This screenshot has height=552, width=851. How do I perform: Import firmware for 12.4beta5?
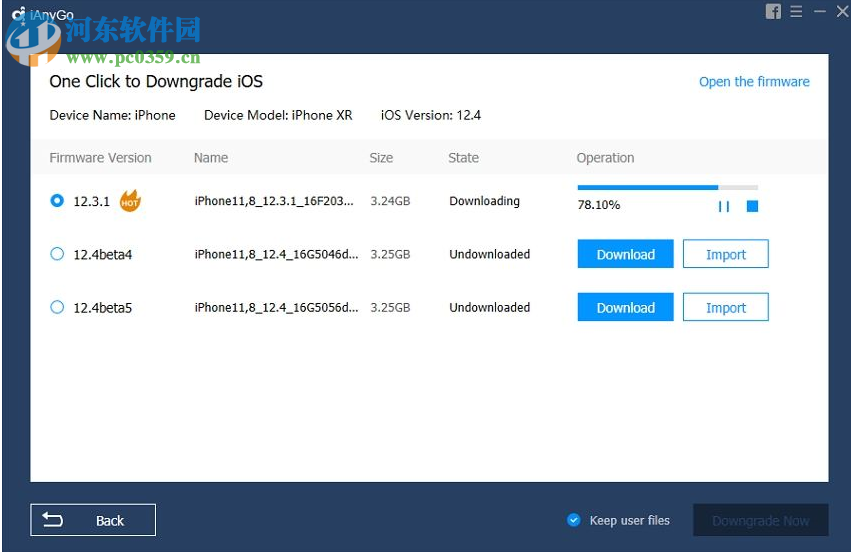coord(726,307)
